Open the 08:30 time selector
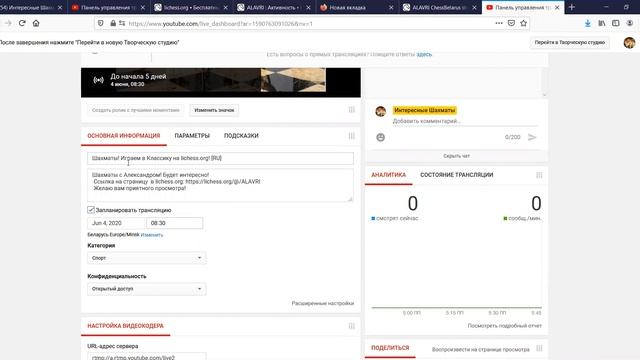The height and width of the screenshot is (360, 640). (x=175, y=223)
